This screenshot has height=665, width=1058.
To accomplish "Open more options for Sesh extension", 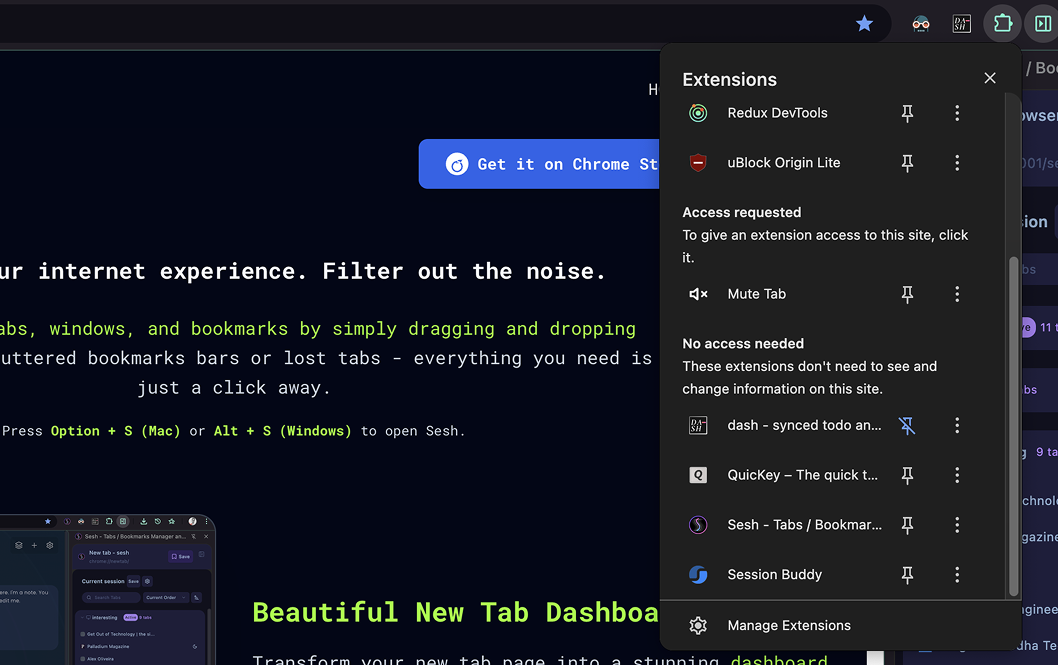I will coord(957,525).
